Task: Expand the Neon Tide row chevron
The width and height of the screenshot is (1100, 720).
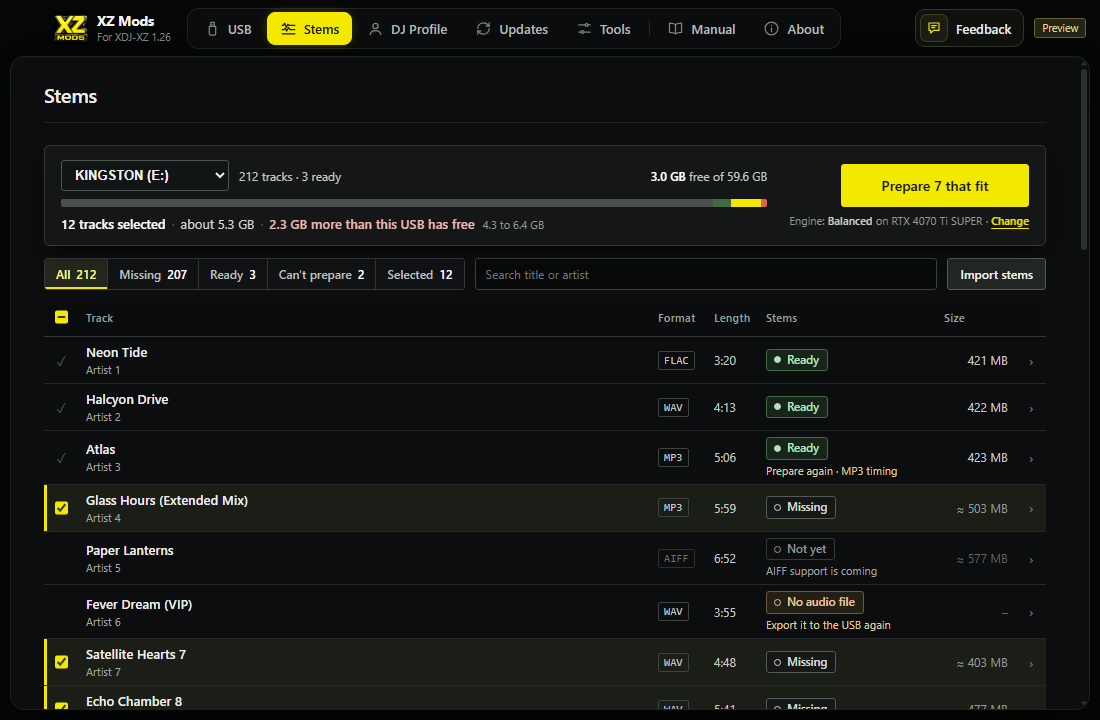Action: [x=1031, y=362]
